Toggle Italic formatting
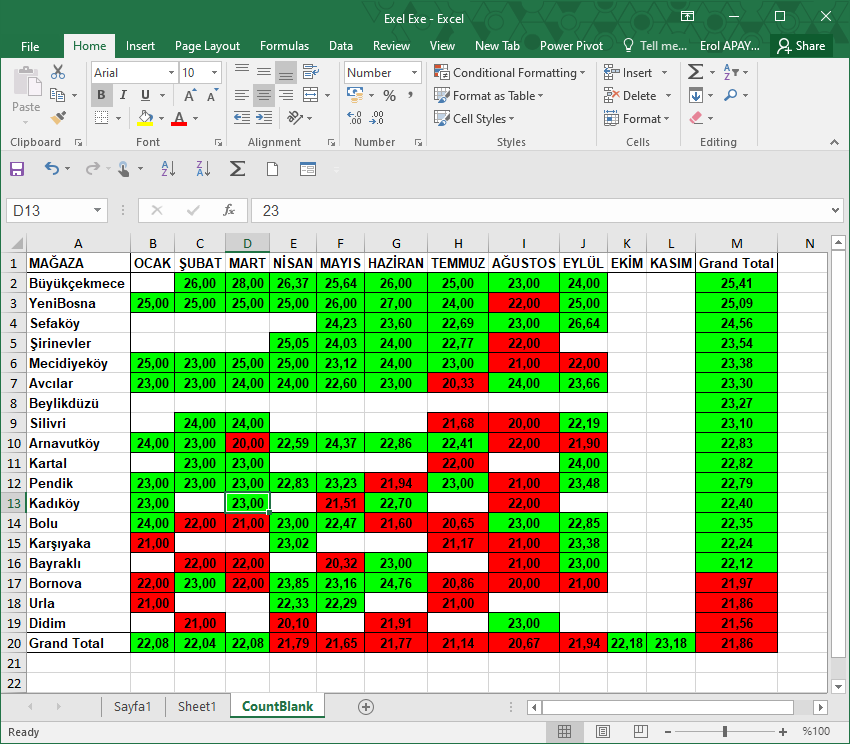Screen dimensions: 850x744 point(123,95)
